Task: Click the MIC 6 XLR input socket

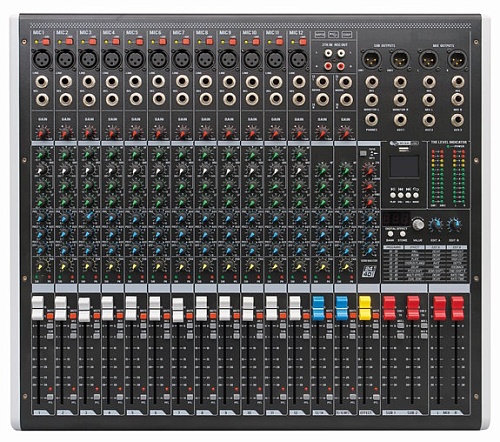Action: pyautogui.click(x=159, y=59)
